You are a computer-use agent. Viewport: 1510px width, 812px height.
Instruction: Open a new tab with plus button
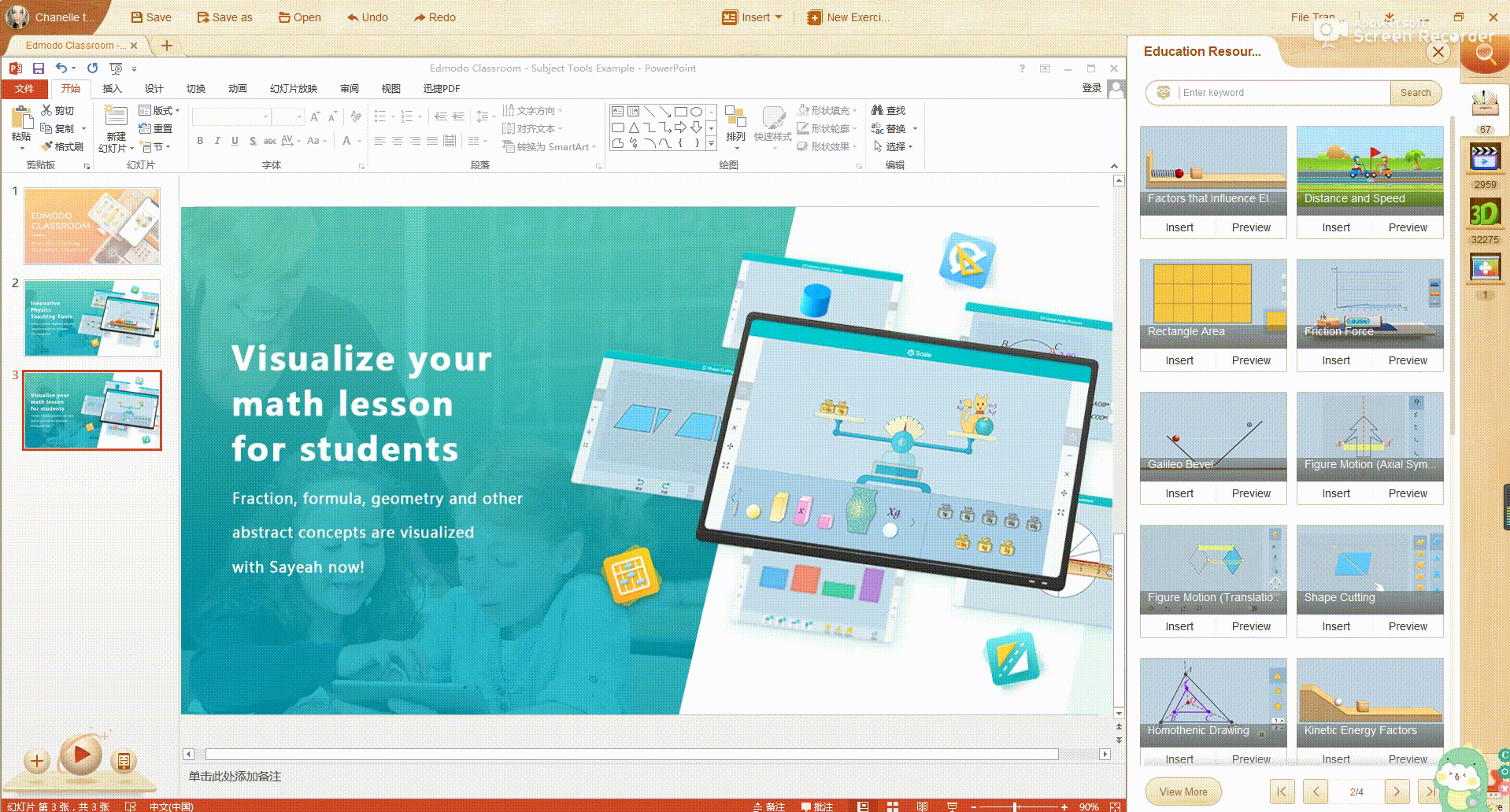(167, 46)
